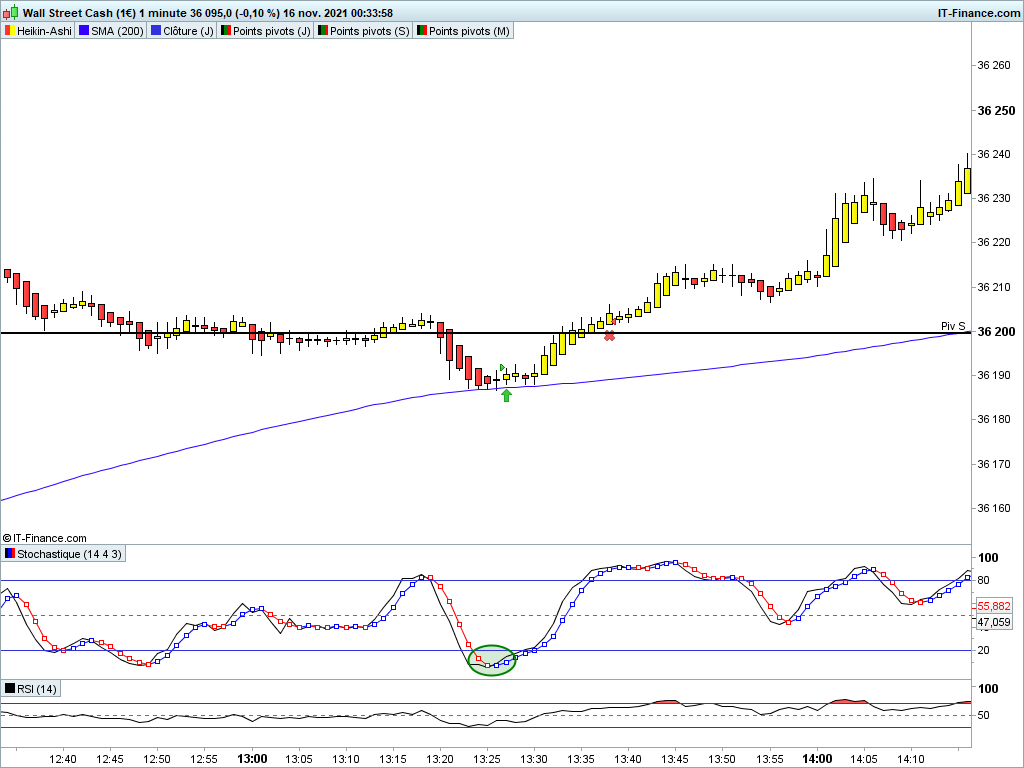The image size is (1024, 768).
Task: Click the 55,882 stochastic value box
Action: (x=994, y=606)
